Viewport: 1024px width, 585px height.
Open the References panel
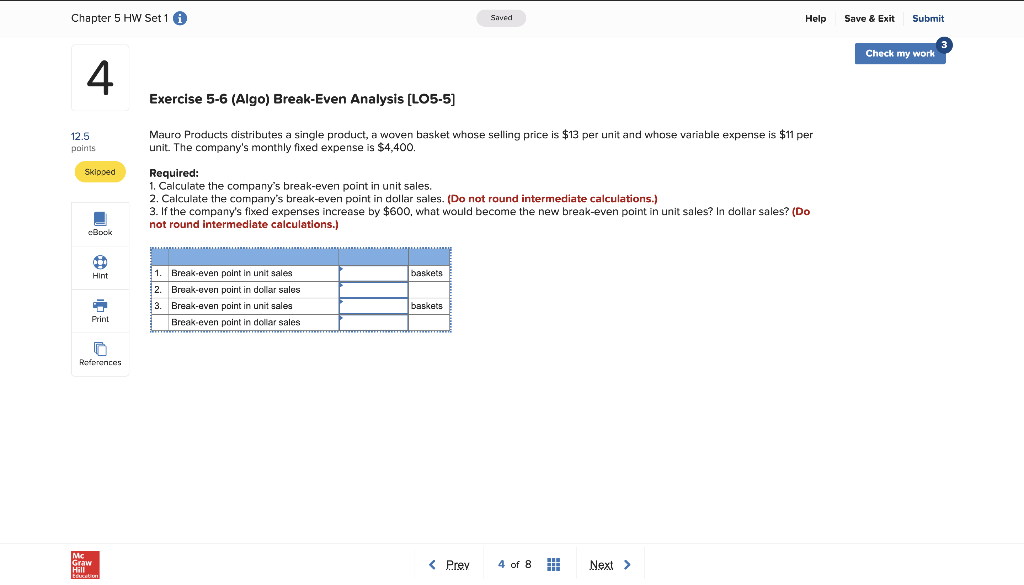[100, 353]
